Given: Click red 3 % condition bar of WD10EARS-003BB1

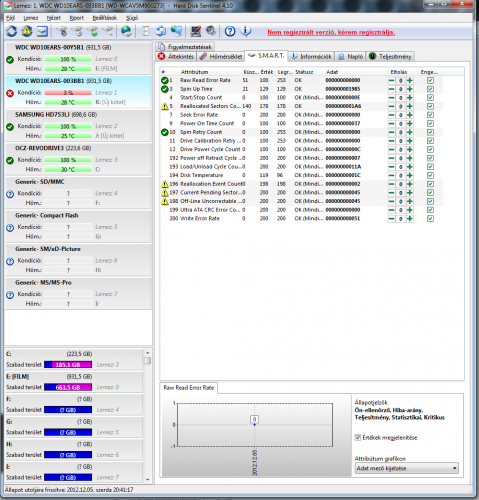Looking at the screenshot, I should pos(68,93).
